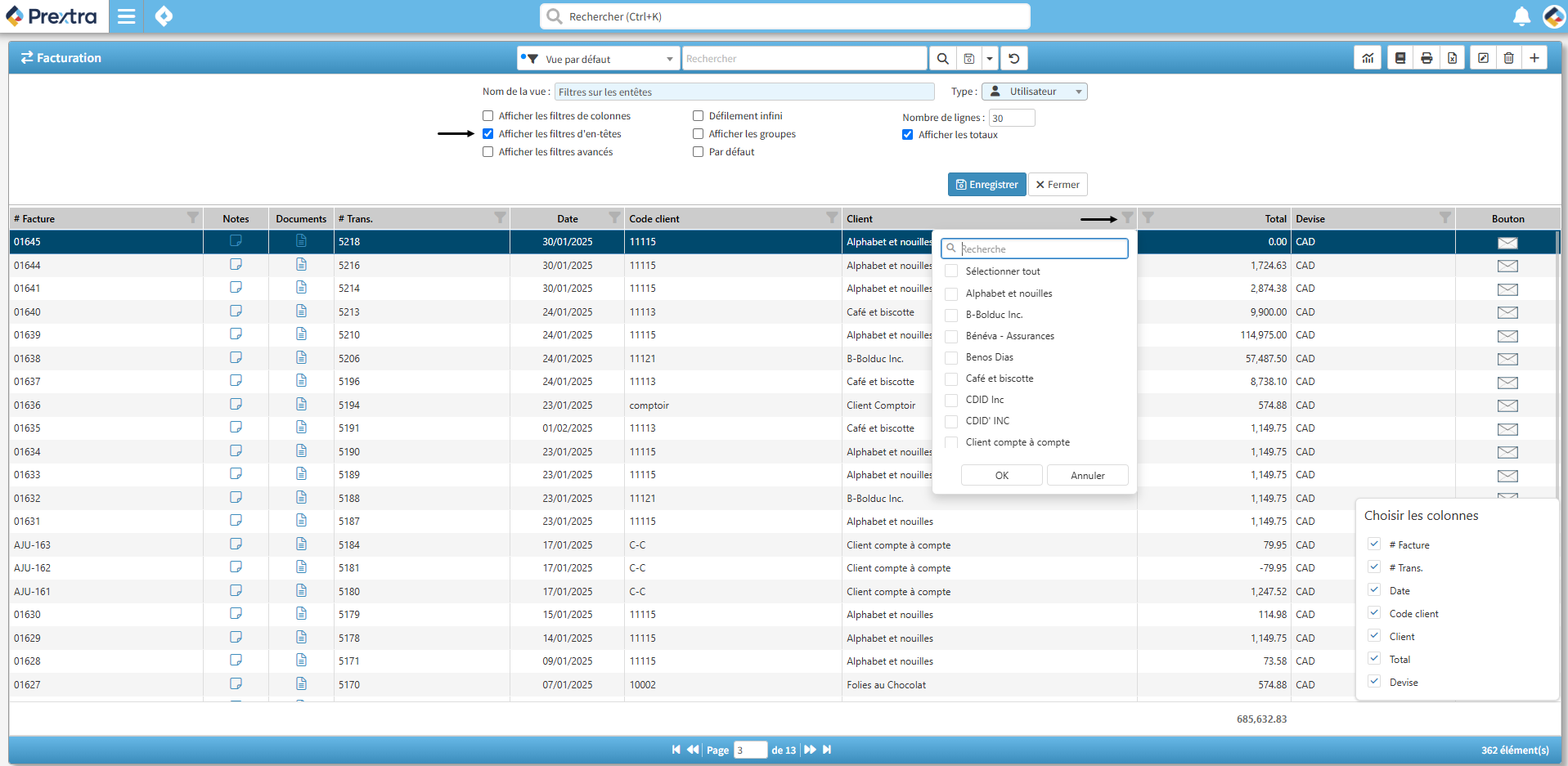Select invoice row 01639
This screenshot has width=1568, height=766.
(784, 335)
